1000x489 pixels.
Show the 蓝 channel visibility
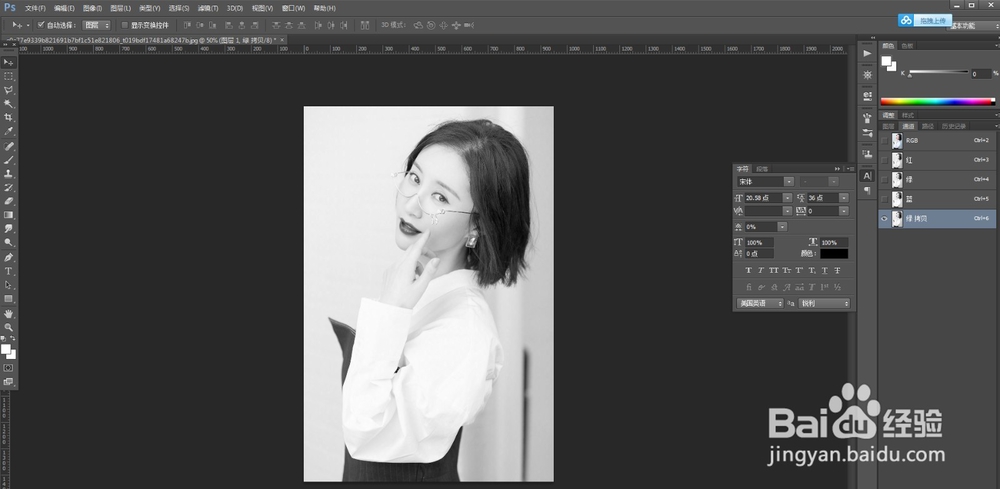pyautogui.click(x=884, y=199)
